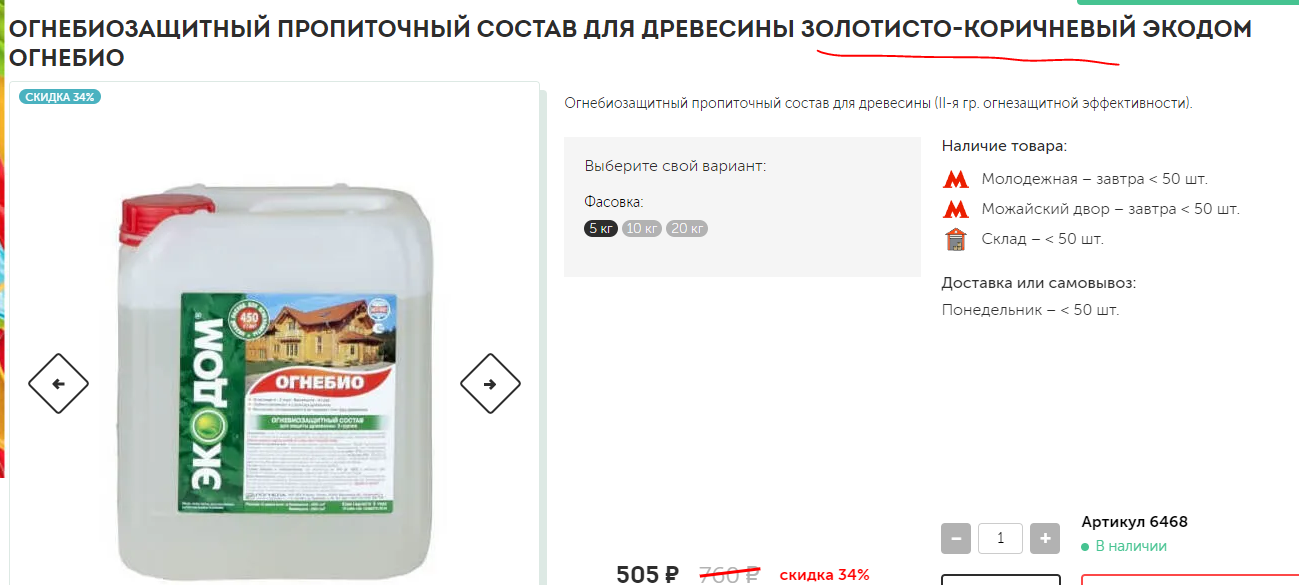This screenshot has height=585, width=1299.
Task: Open Молодежная store availability text
Action: tap(1095, 180)
